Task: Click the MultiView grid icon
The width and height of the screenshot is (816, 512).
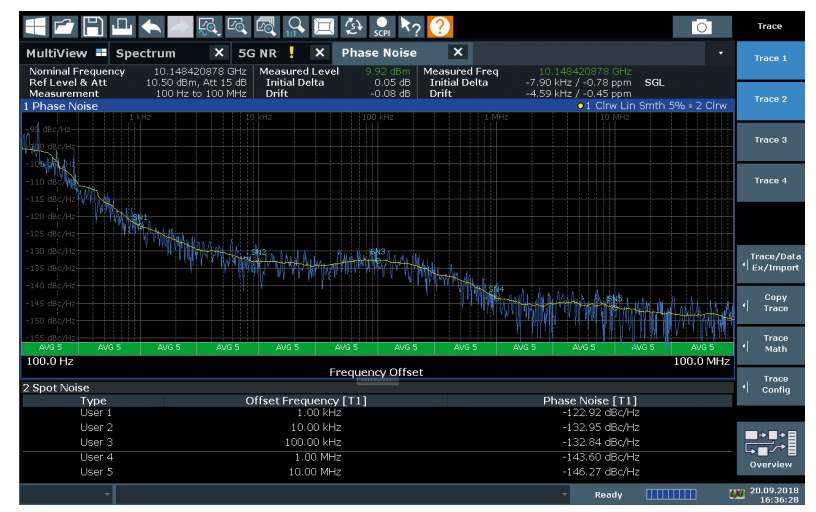Action: (x=101, y=53)
